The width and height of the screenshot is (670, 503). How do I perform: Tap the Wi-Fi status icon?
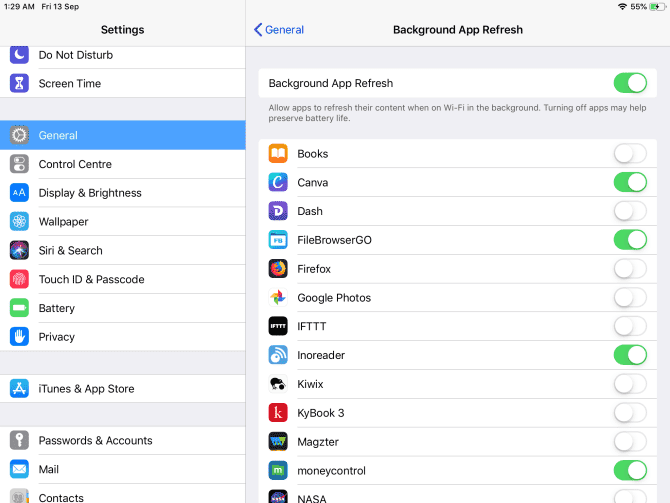pyautogui.click(x=623, y=6)
